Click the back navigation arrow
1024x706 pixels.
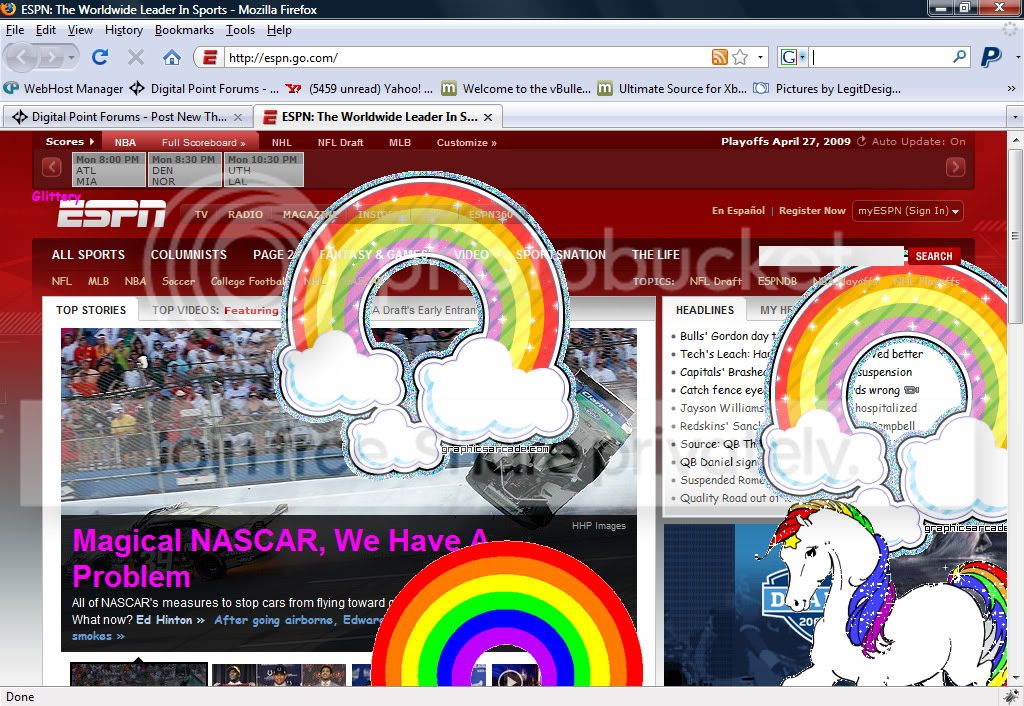[x=22, y=57]
